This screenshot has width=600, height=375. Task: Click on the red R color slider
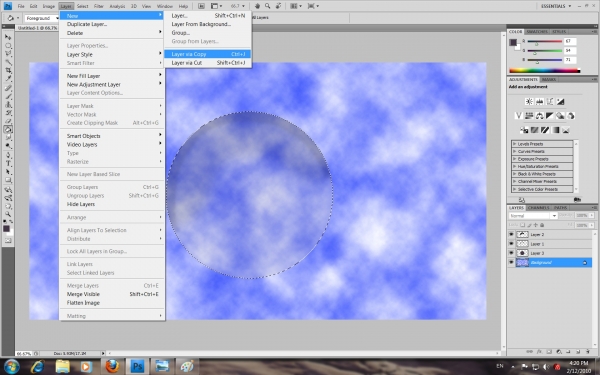tap(545, 42)
